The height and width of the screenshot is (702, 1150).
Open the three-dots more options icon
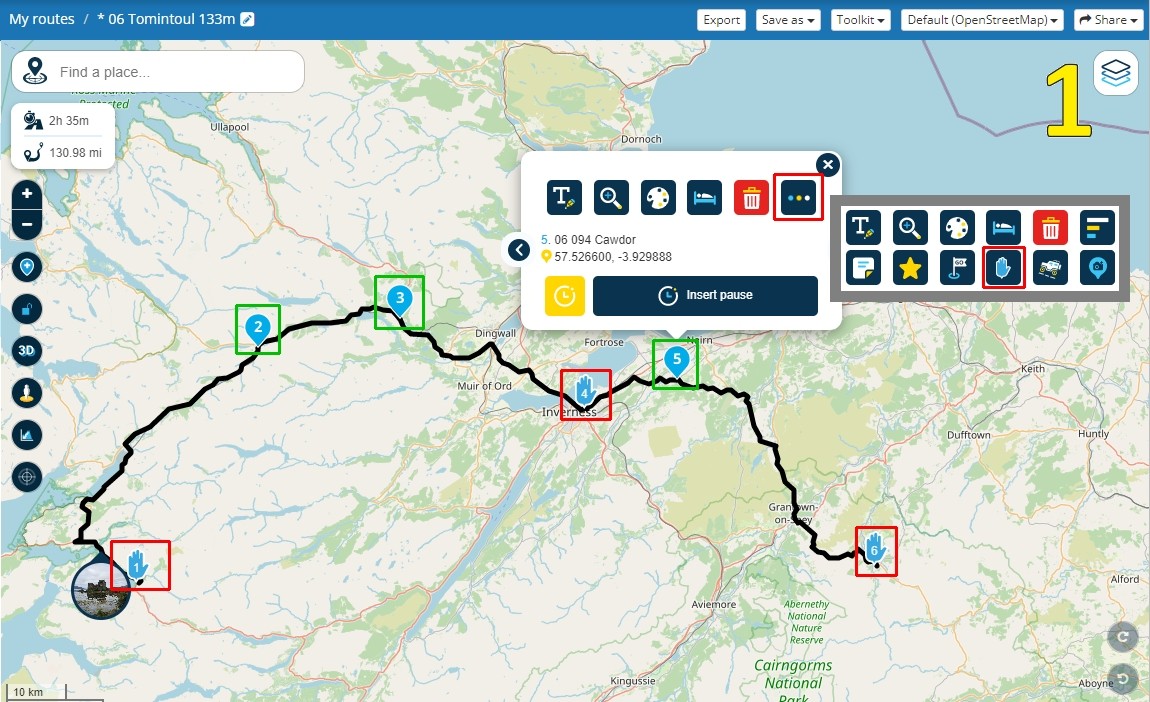(x=799, y=197)
